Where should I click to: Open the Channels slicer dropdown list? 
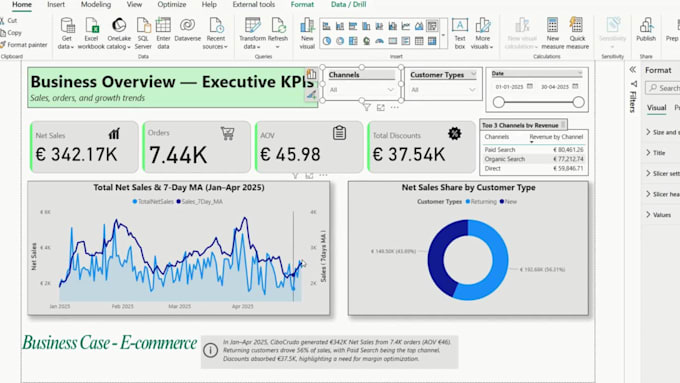click(390, 90)
